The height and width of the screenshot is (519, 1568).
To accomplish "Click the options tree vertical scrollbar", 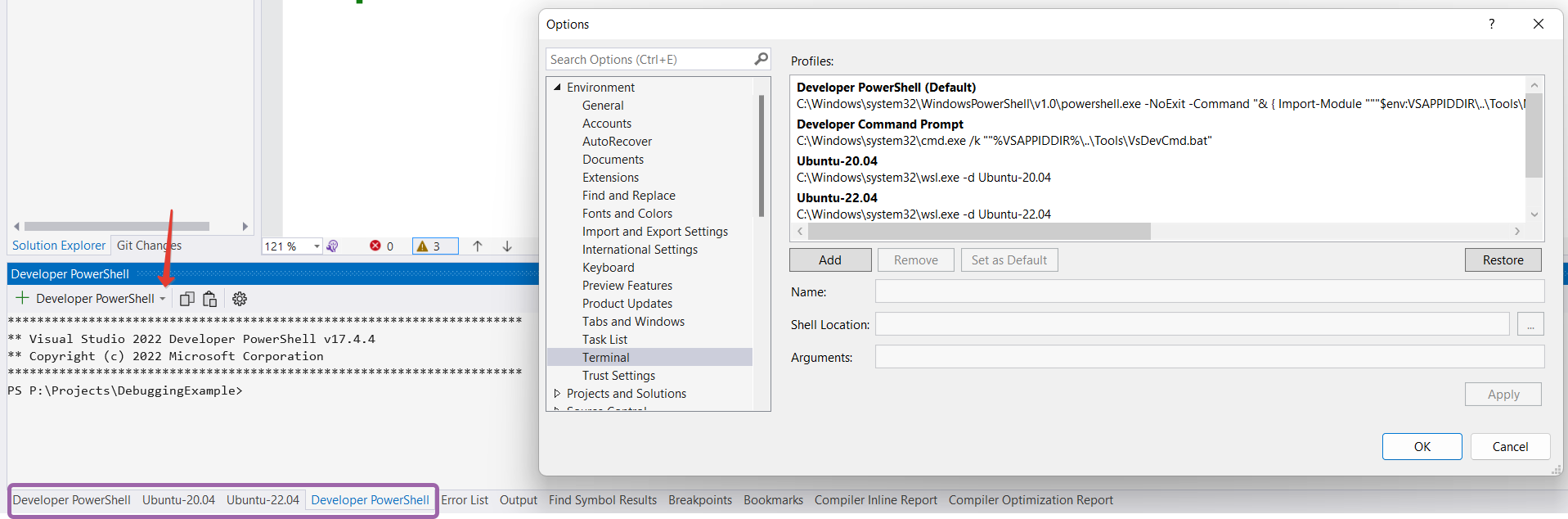I will click(762, 156).
